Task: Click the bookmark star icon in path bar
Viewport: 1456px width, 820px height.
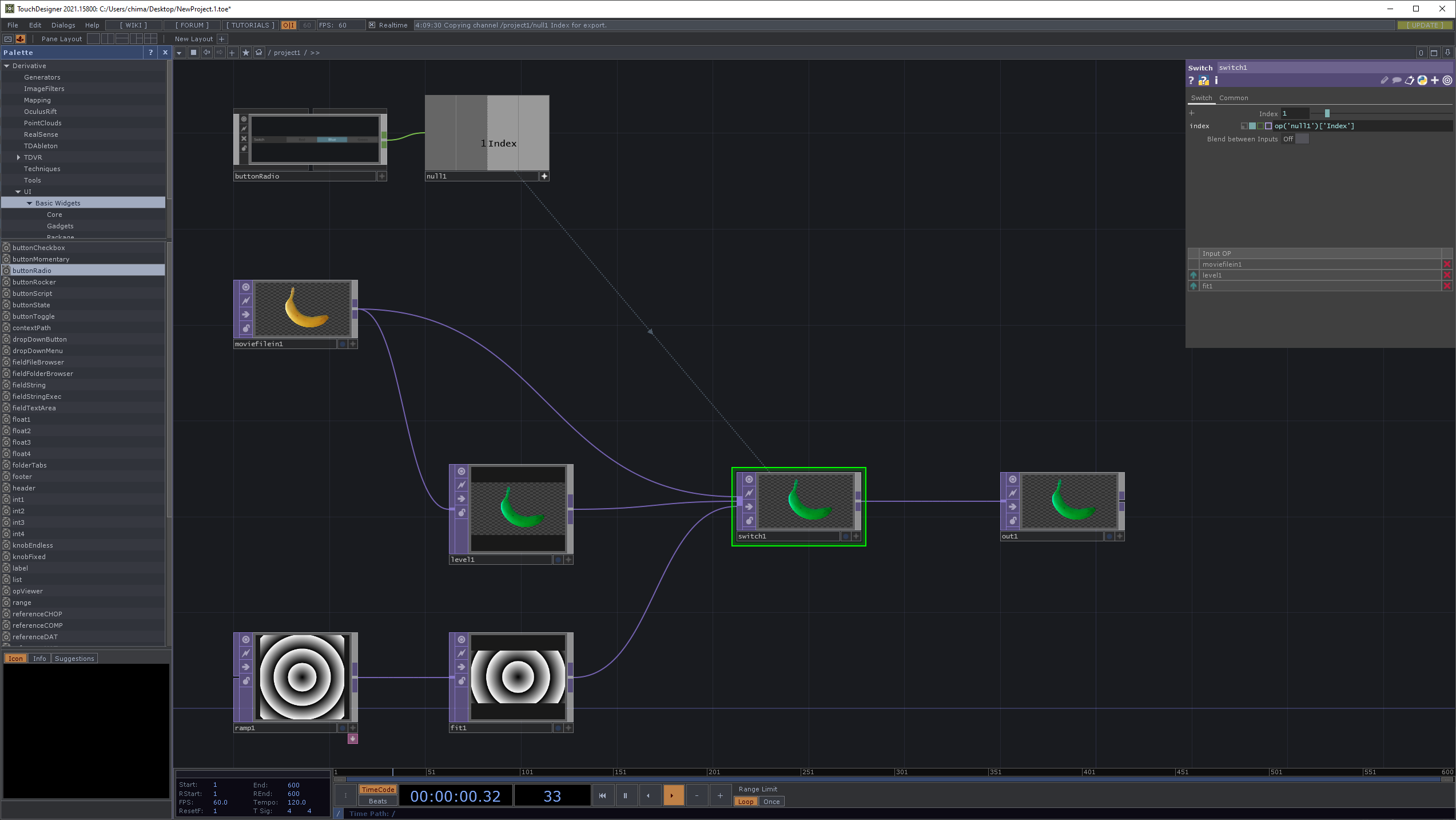Action: 246,53
